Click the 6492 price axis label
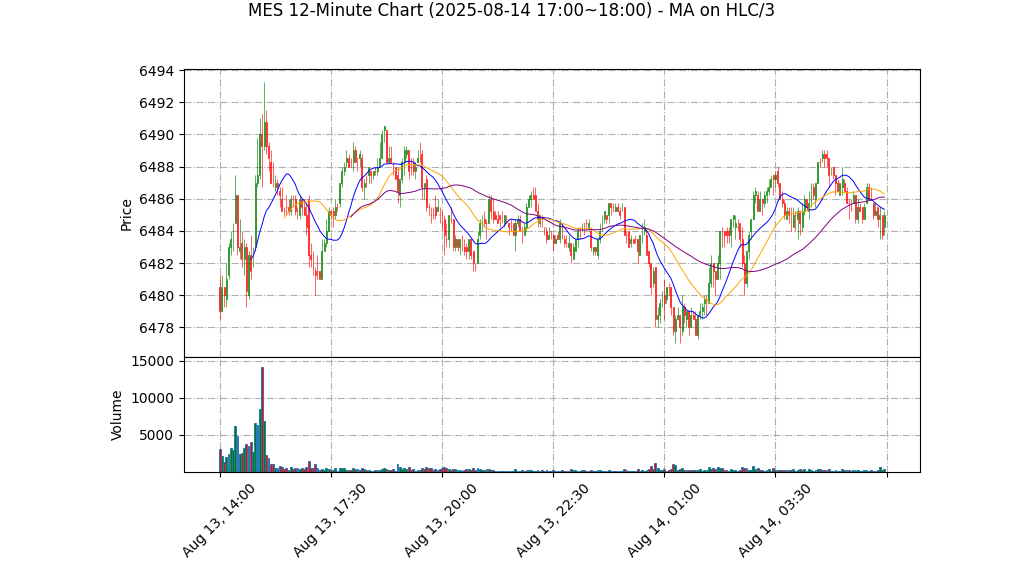Viewport: 1022px width, 575px height. (x=156, y=103)
